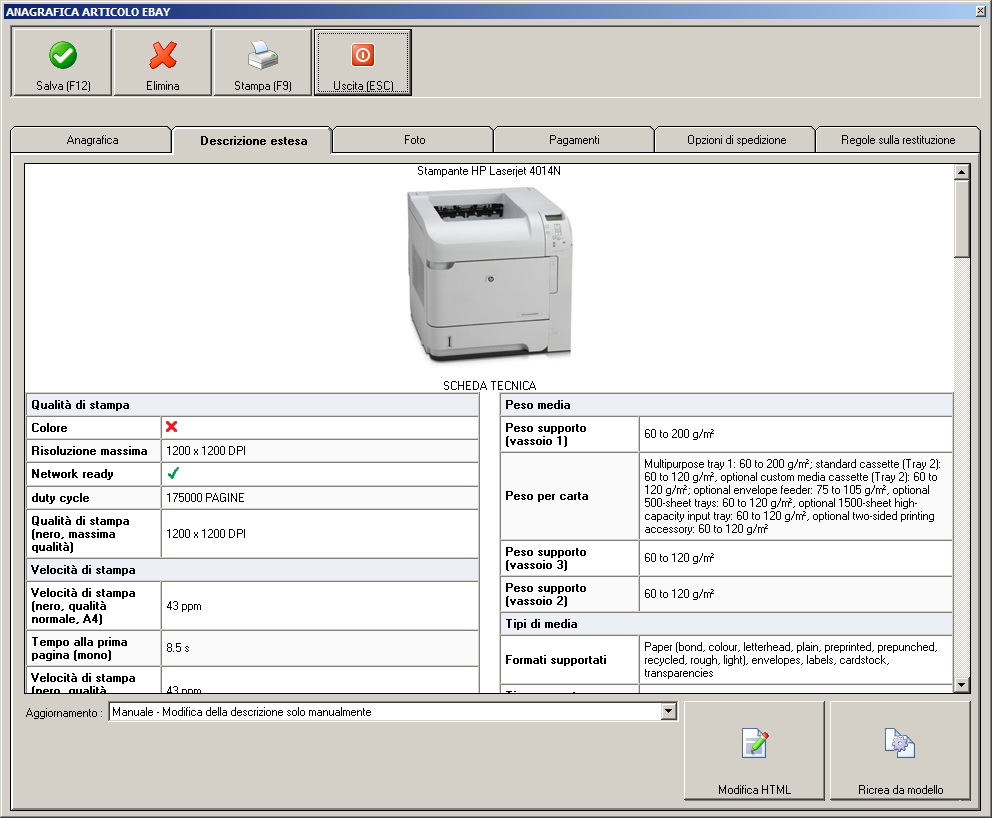Click the Multipurpose tray 1 description text
The image size is (992, 818).
(792, 497)
